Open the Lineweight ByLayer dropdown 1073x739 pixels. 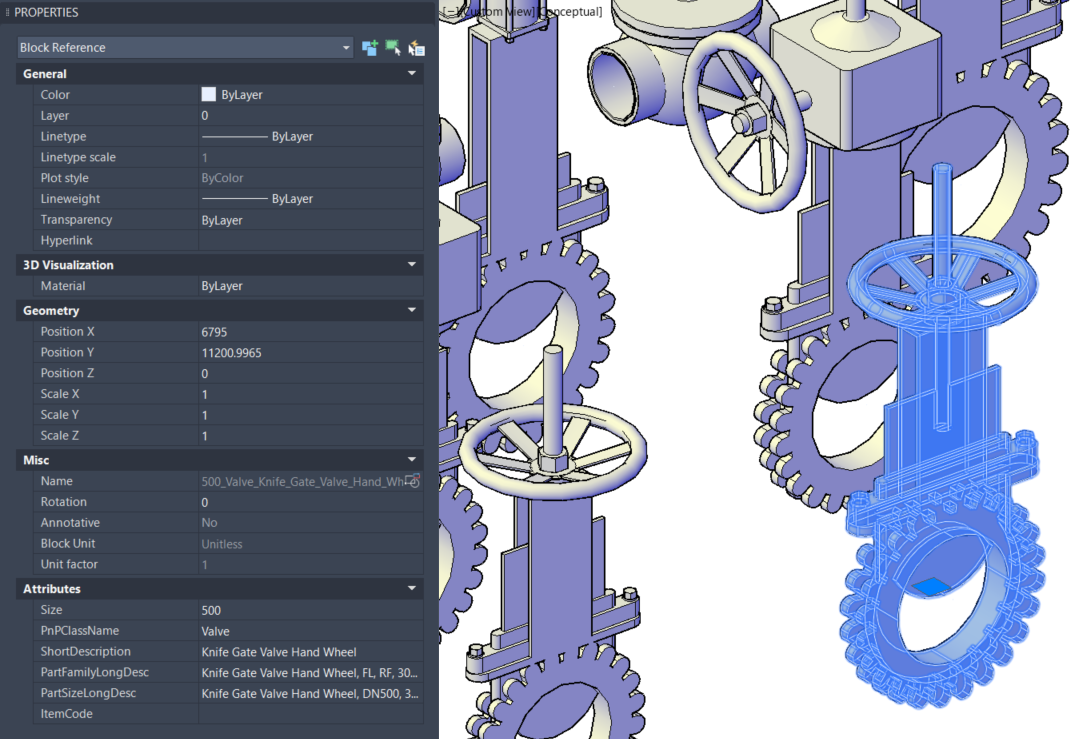(x=311, y=198)
